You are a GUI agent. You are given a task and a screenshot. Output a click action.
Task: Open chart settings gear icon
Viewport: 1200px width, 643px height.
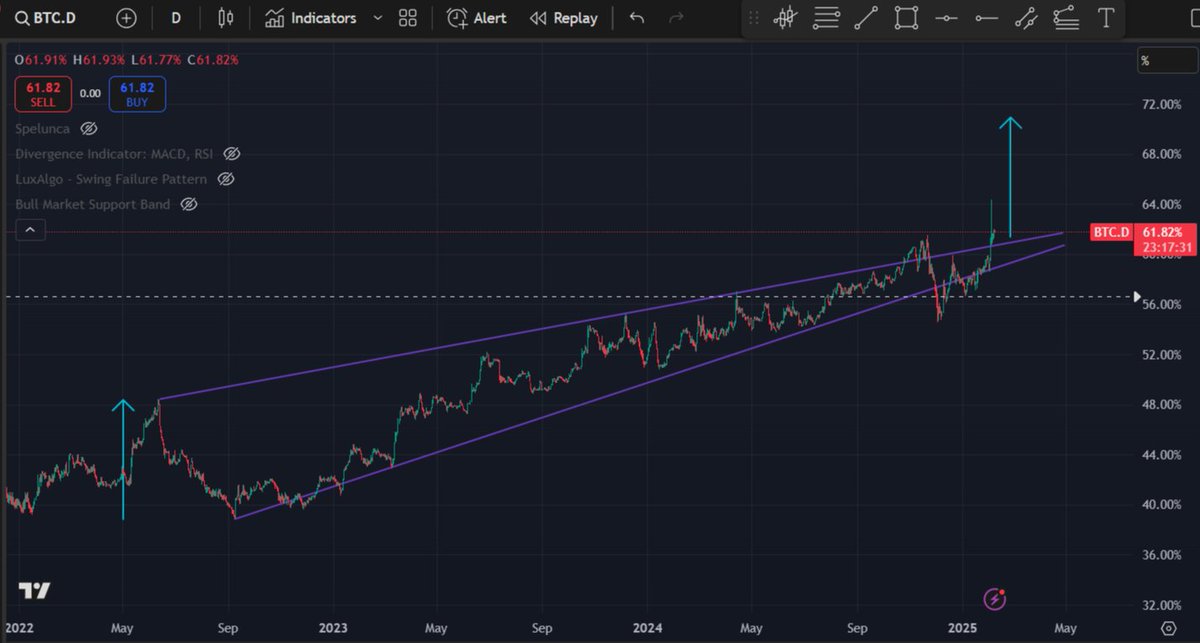coord(1168,628)
